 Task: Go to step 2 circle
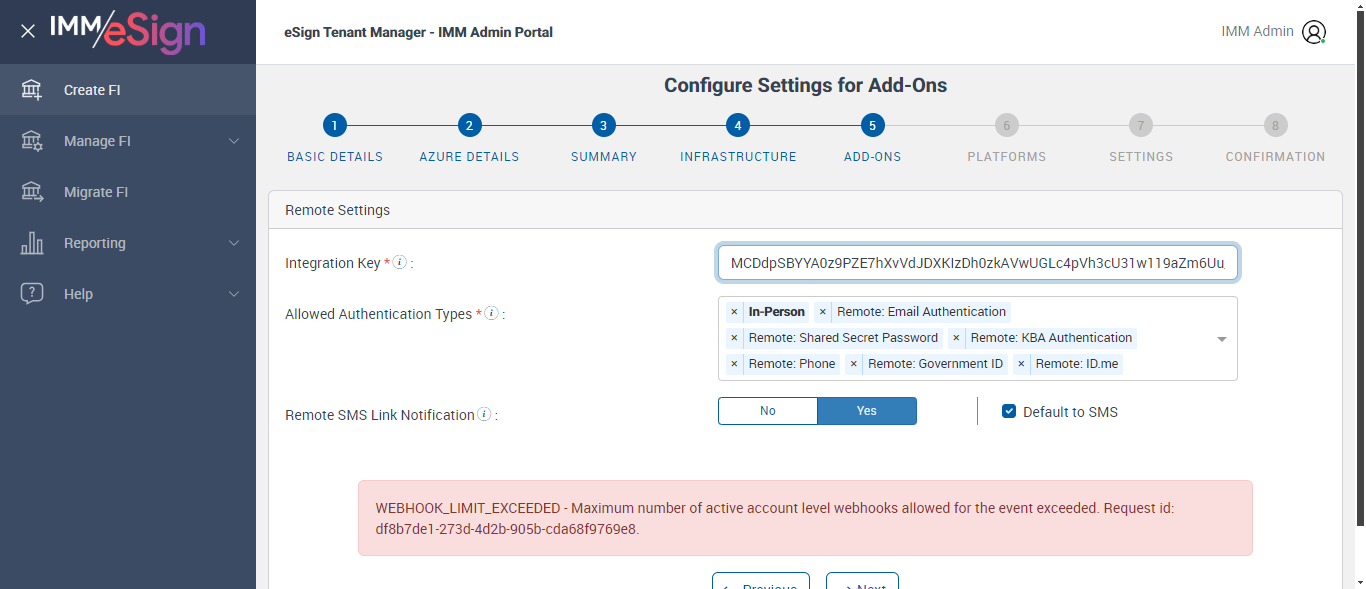click(x=469, y=125)
